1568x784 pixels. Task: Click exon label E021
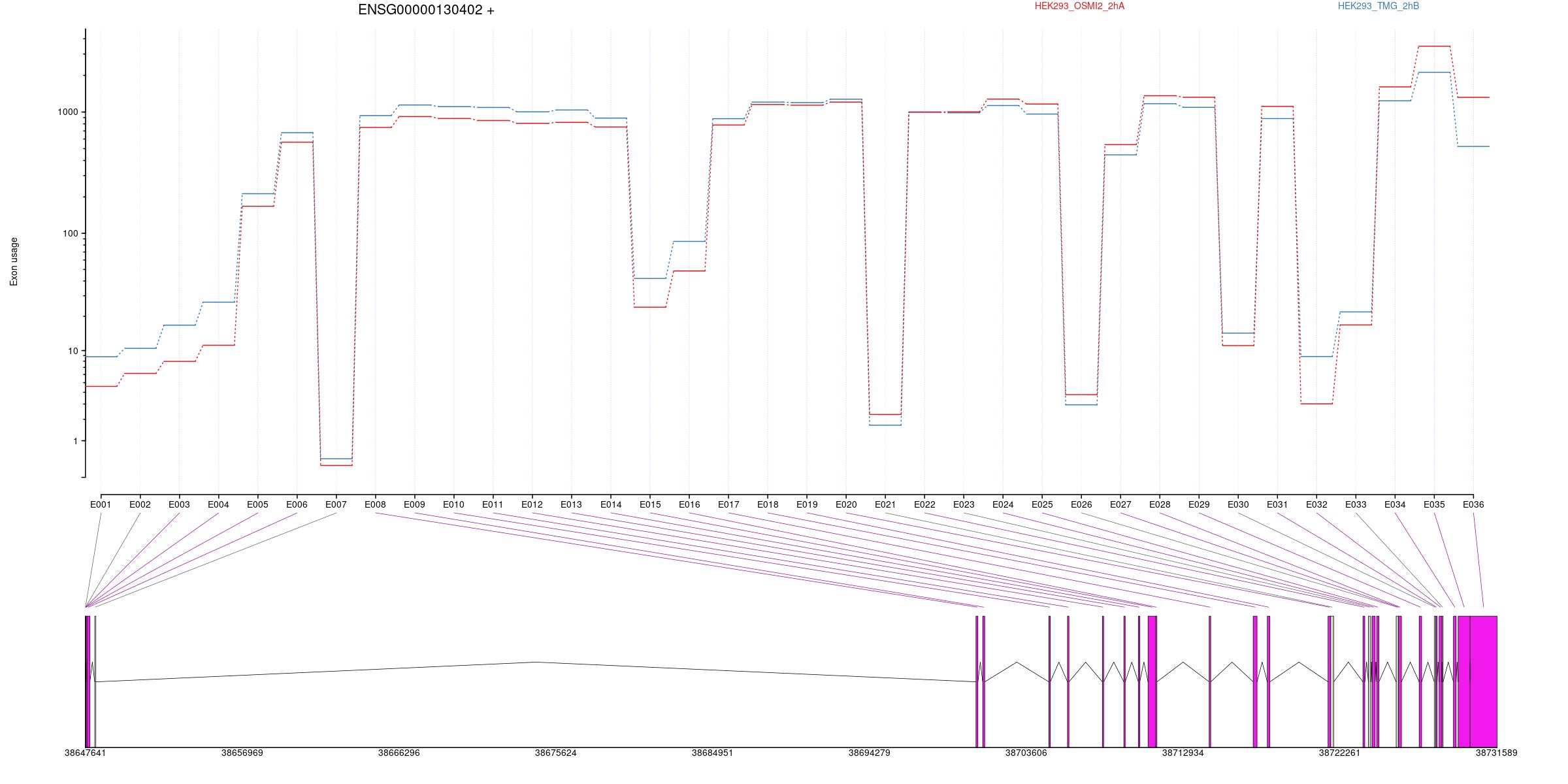(x=885, y=504)
